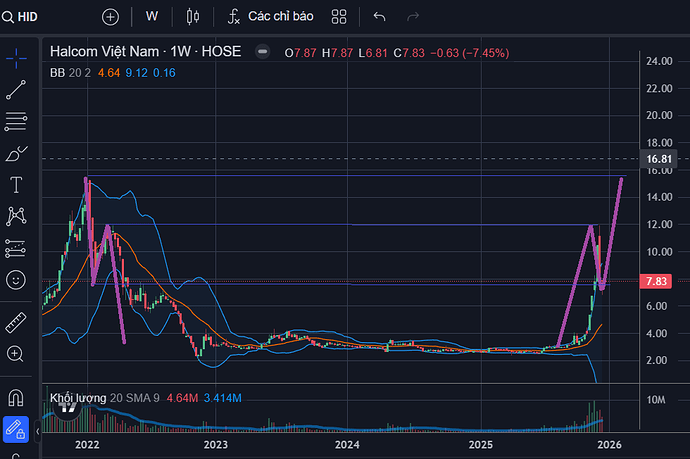The image size is (690, 459).
Task: Open the weekly W interval selector
Action: (151, 17)
